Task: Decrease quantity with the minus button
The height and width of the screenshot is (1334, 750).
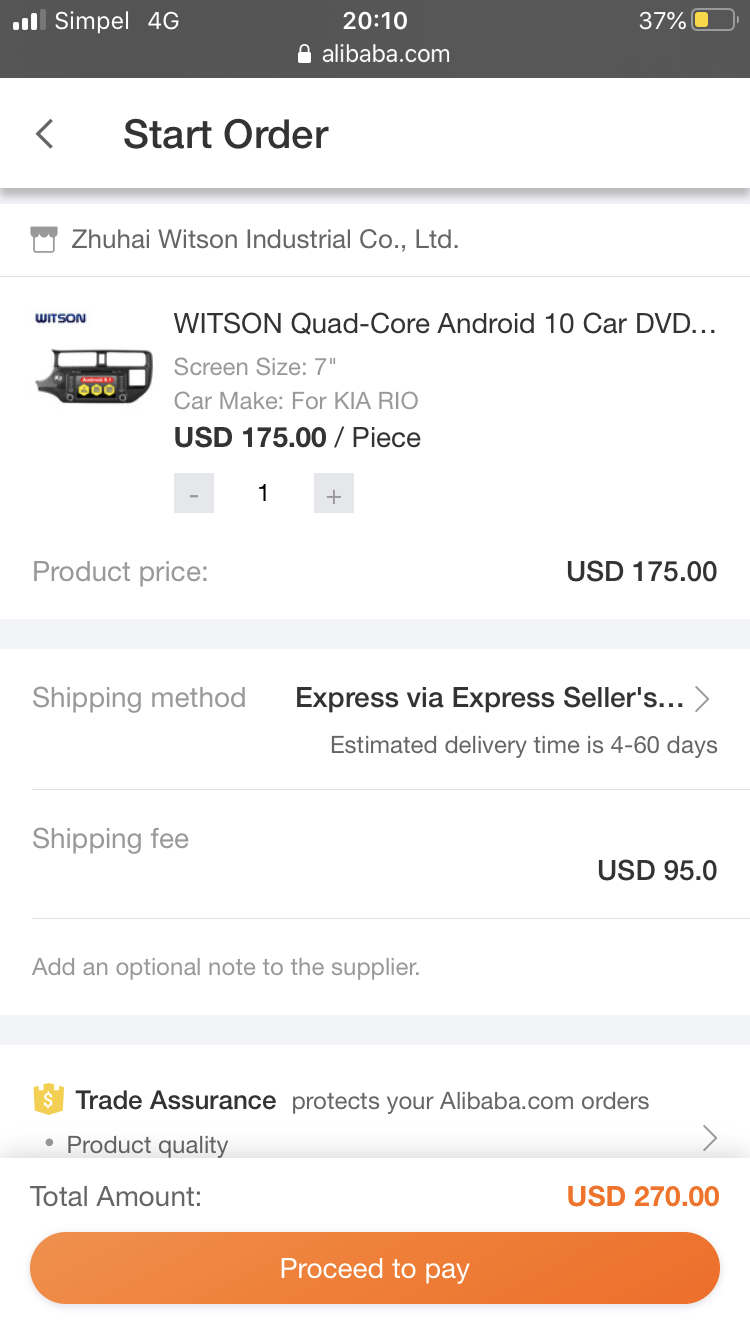Action: point(194,494)
